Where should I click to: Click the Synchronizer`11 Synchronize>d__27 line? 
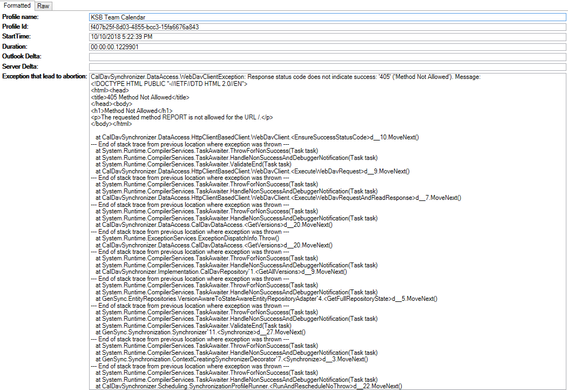click(200, 332)
